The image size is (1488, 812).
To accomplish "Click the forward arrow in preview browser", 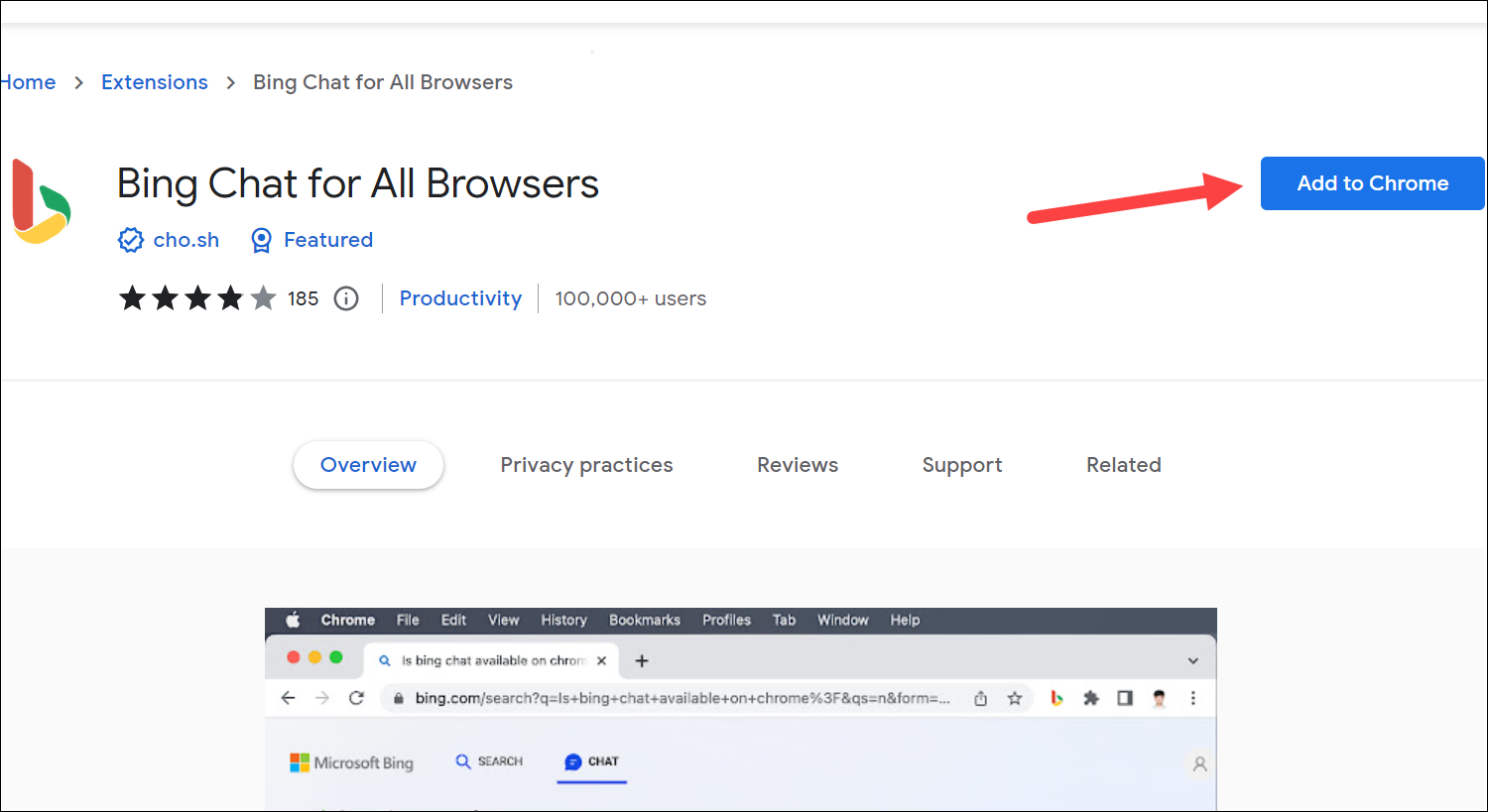I will (x=322, y=698).
